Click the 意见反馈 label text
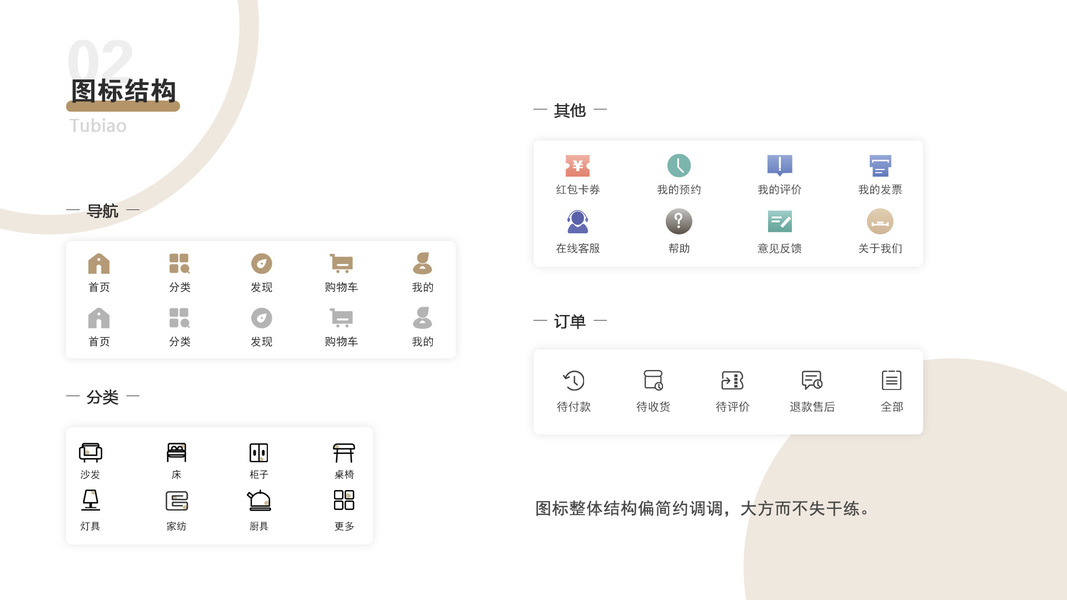Viewport: 1067px width, 600px height. (x=780, y=248)
